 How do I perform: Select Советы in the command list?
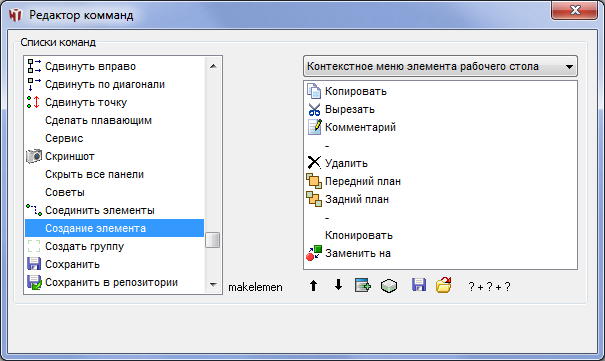pyautogui.click(x=65, y=192)
